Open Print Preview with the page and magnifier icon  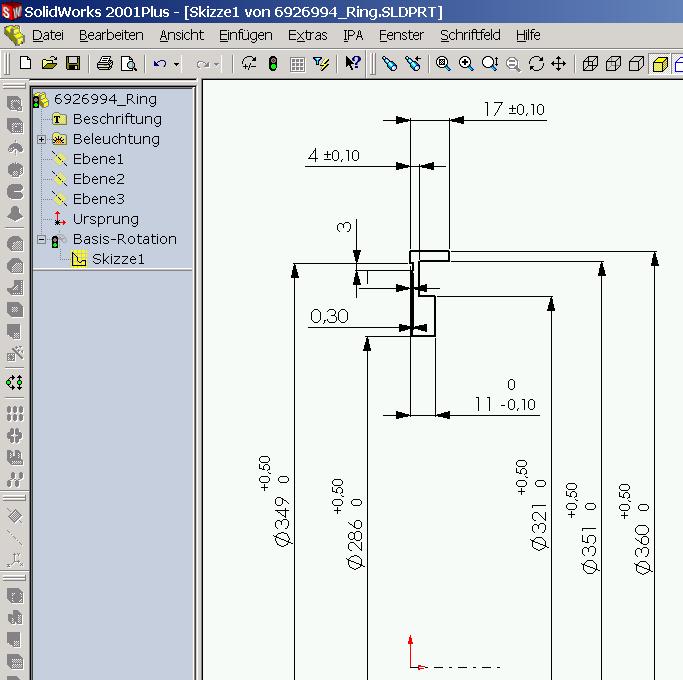click(128, 64)
